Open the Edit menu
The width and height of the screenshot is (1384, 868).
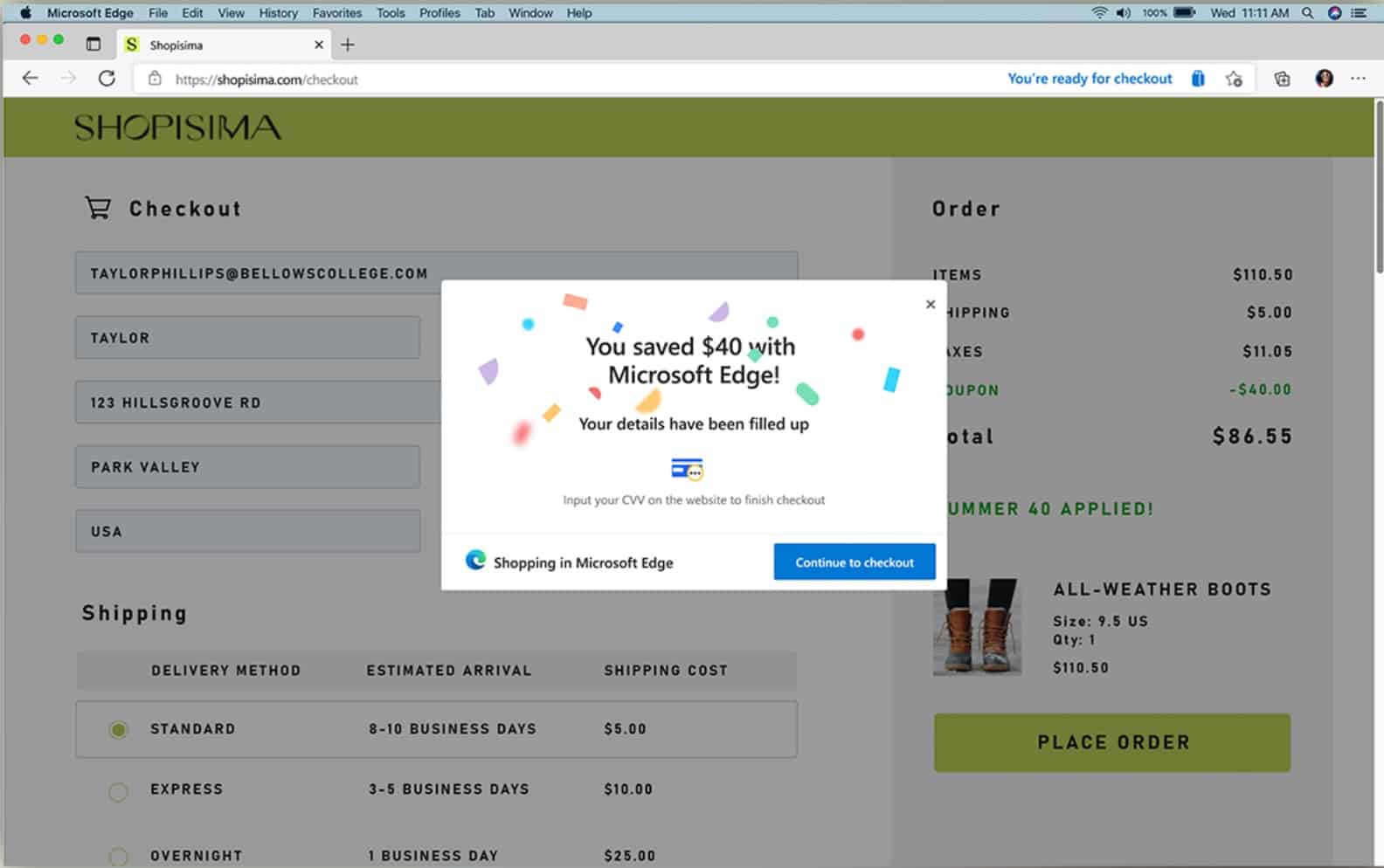(192, 13)
